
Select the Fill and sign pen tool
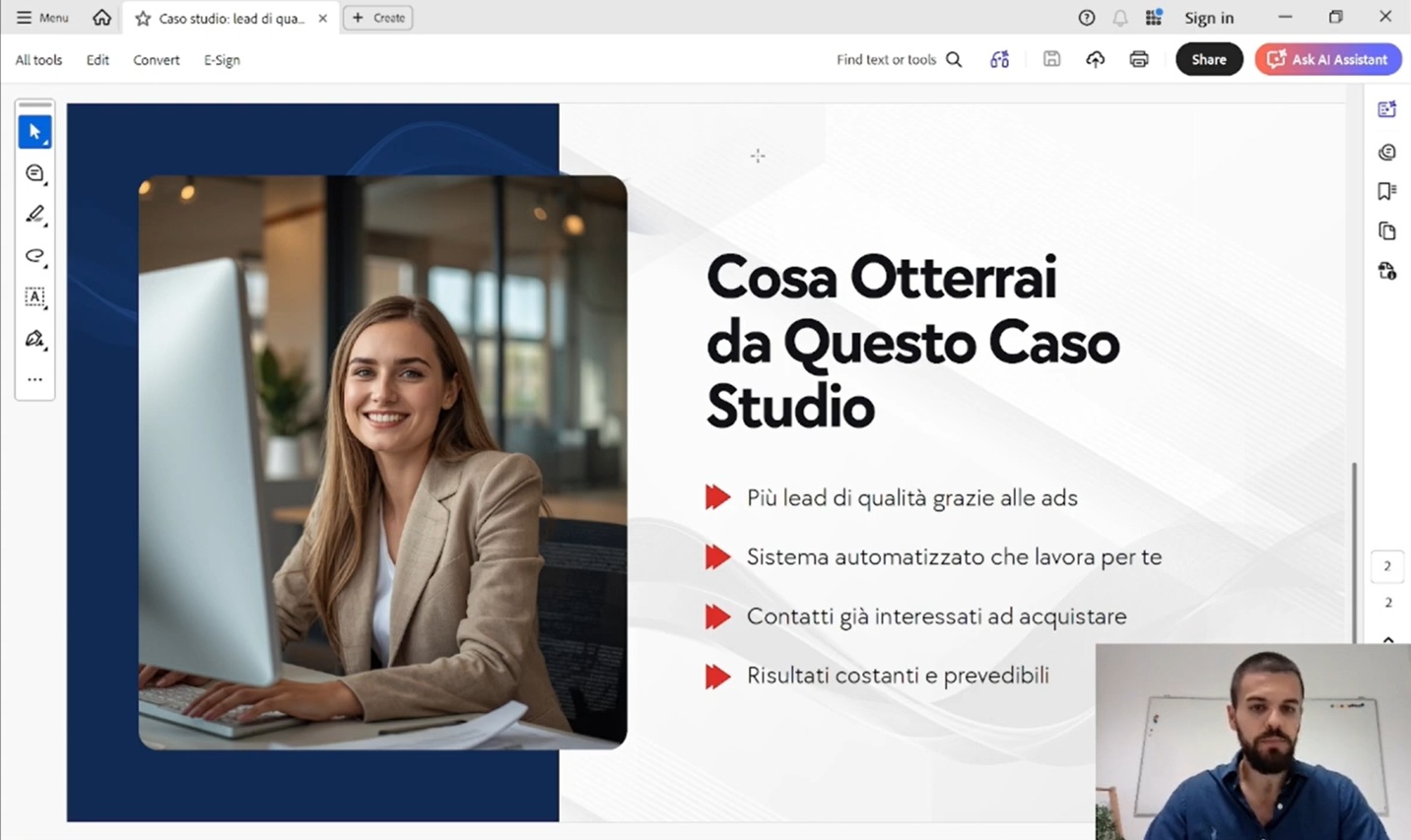pyautogui.click(x=34, y=339)
